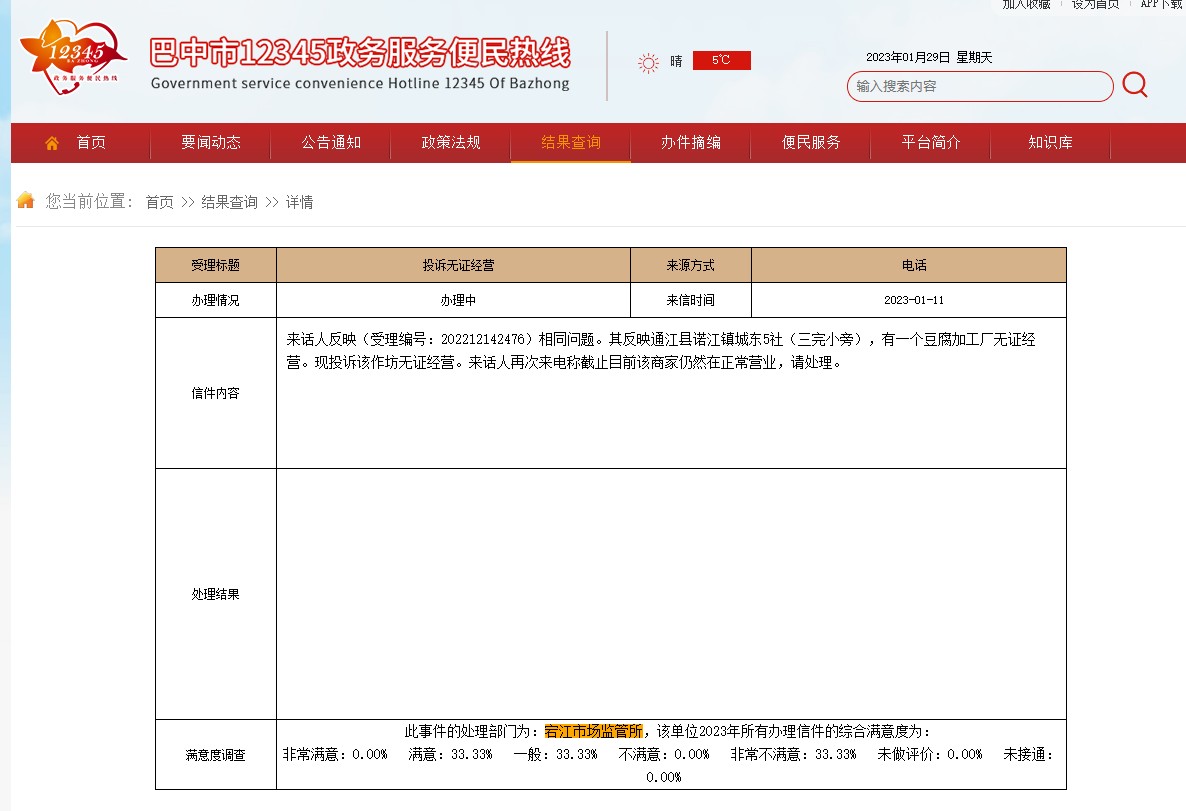Click the 您当前位置 label
Image resolution: width=1186 pixels, height=811 pixels.
click(x=89, y=201)
